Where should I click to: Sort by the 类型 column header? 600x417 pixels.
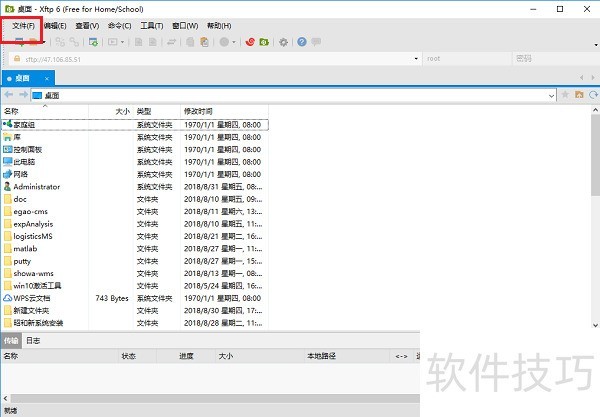[x=157, y=111]
